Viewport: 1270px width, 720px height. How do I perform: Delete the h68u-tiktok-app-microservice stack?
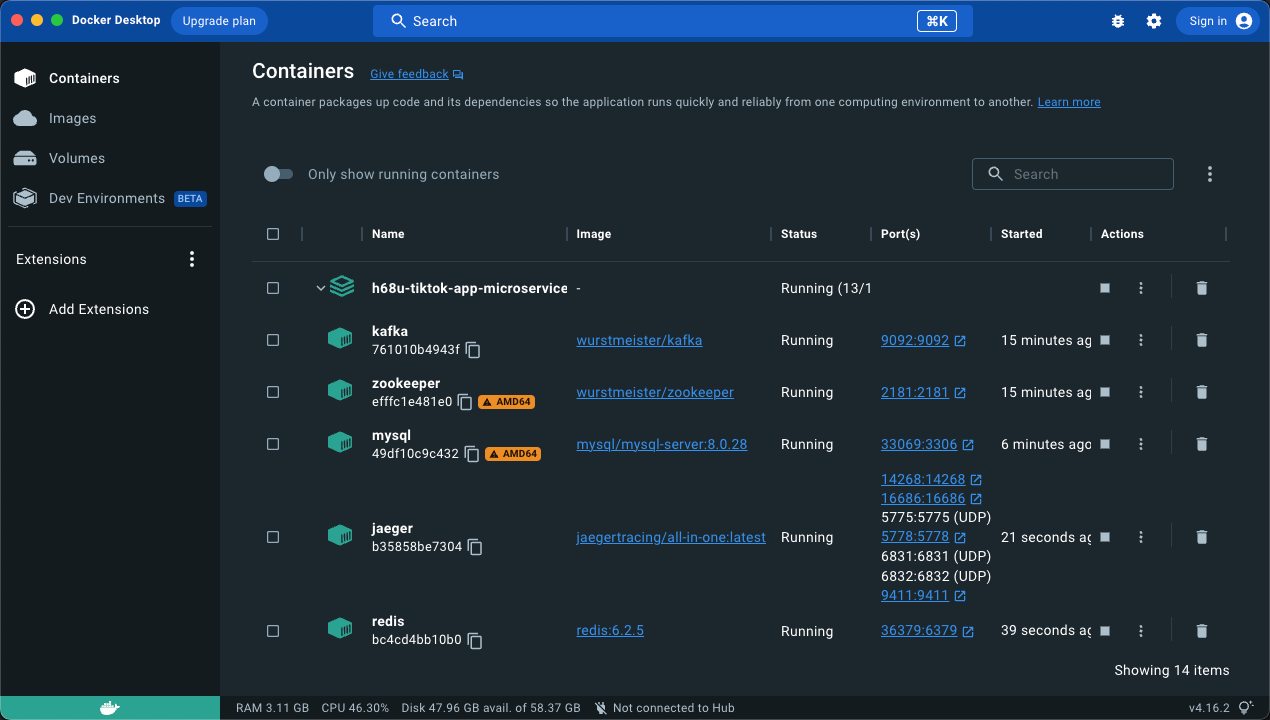1202,288
